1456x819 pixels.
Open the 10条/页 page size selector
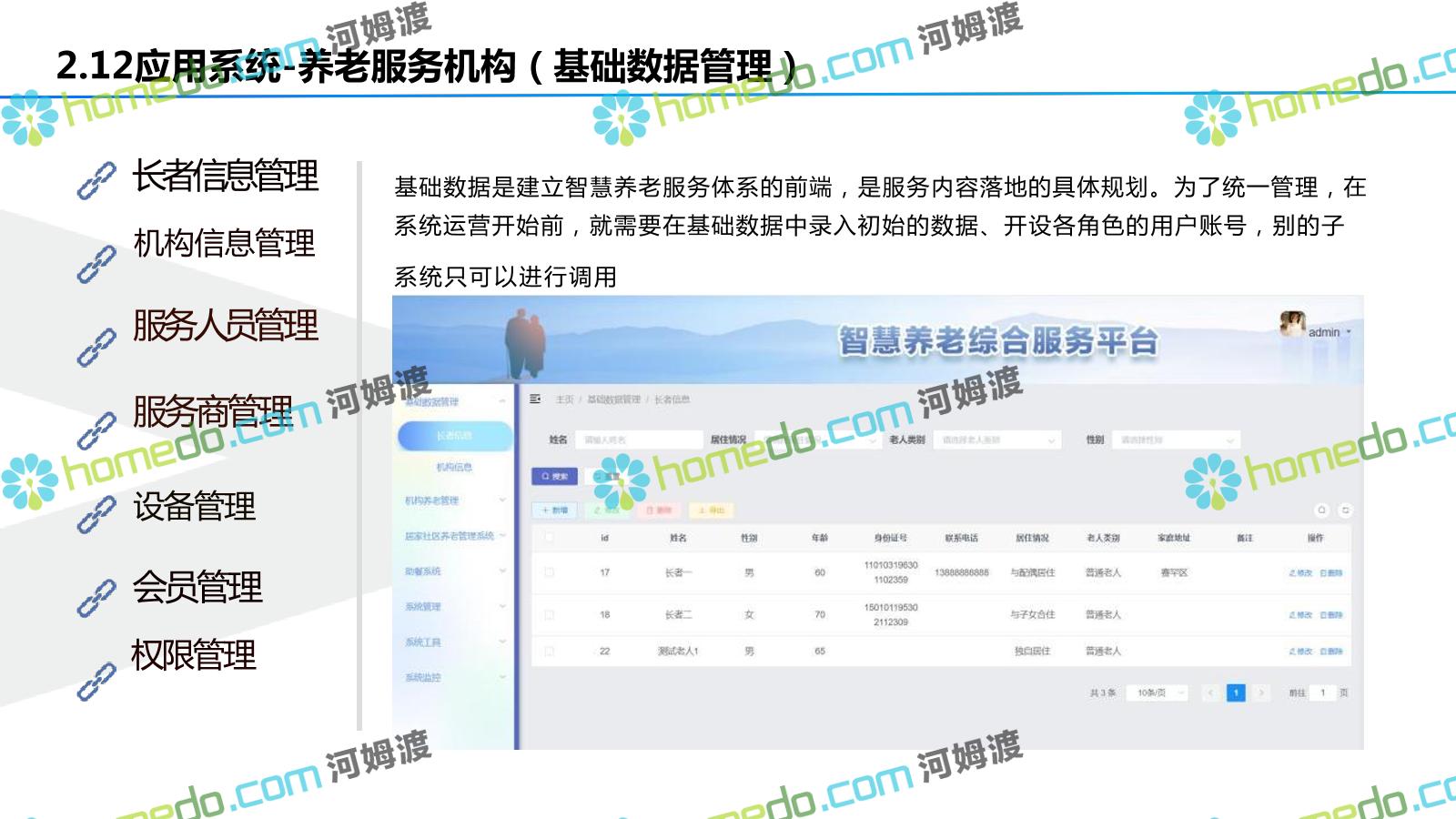(x=1158, y=693)
